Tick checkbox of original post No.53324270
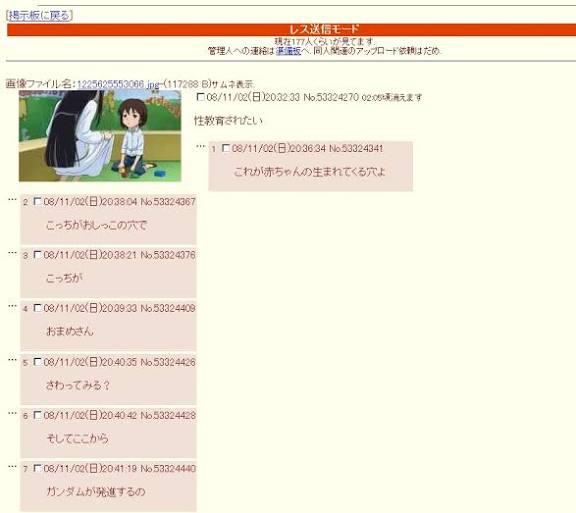 201,97
